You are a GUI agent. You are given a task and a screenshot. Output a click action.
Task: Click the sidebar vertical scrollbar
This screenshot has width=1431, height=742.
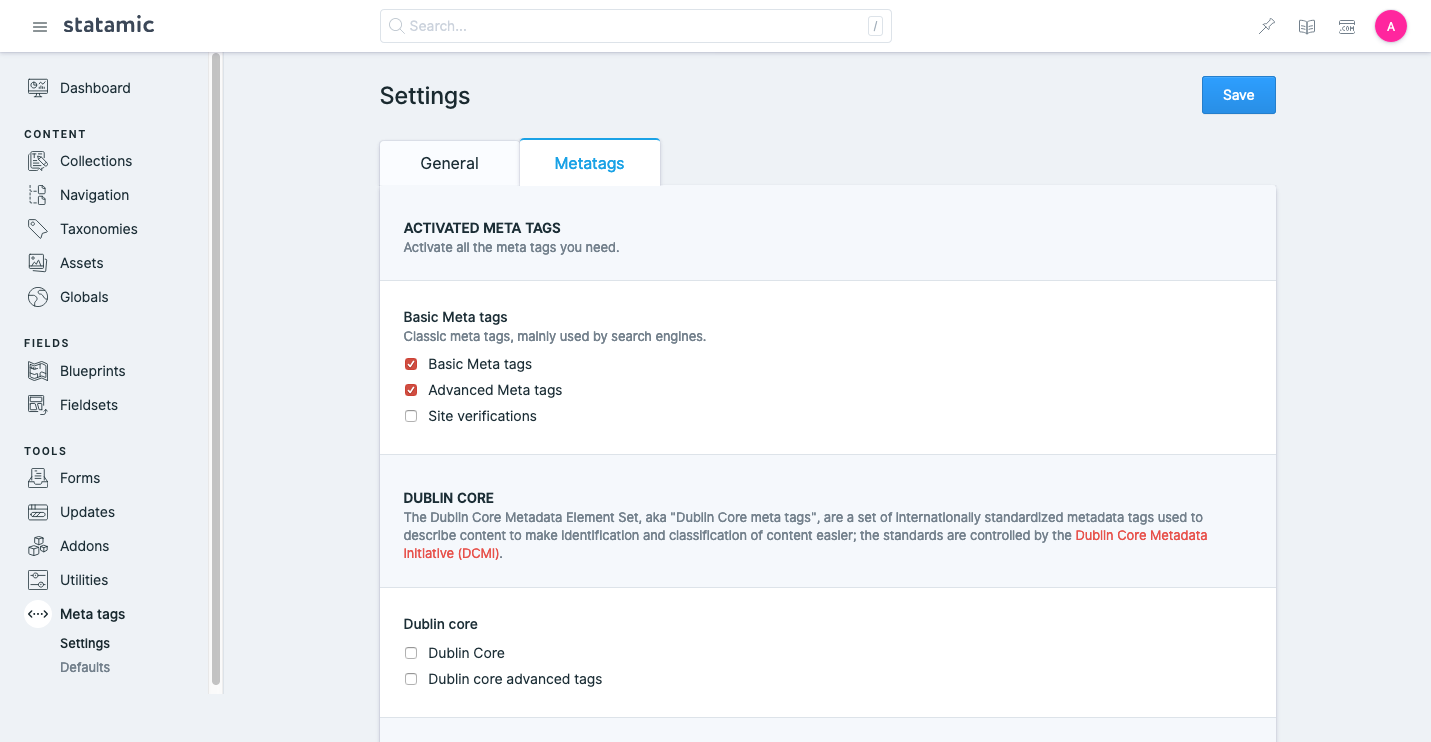coord(216,370)
